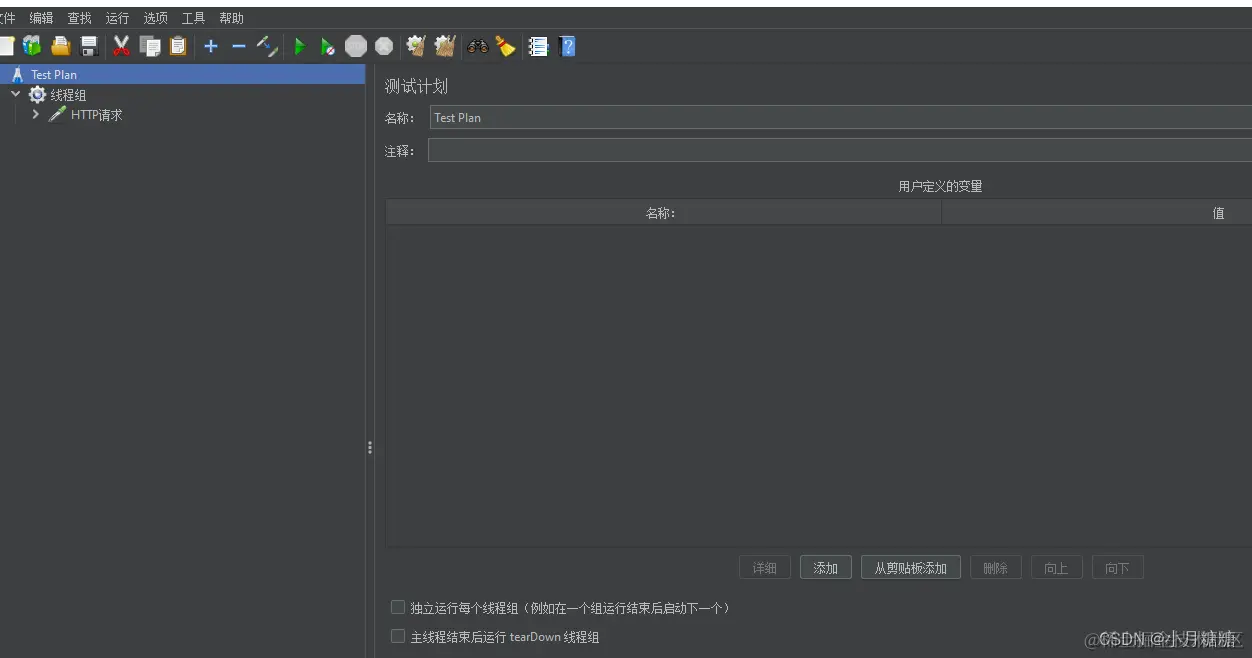This screenshot has height=658, width=1252.
Task: Enable 主线程结束后运行 tearDown 线程组 checkbox
Action: pos(397,636)
